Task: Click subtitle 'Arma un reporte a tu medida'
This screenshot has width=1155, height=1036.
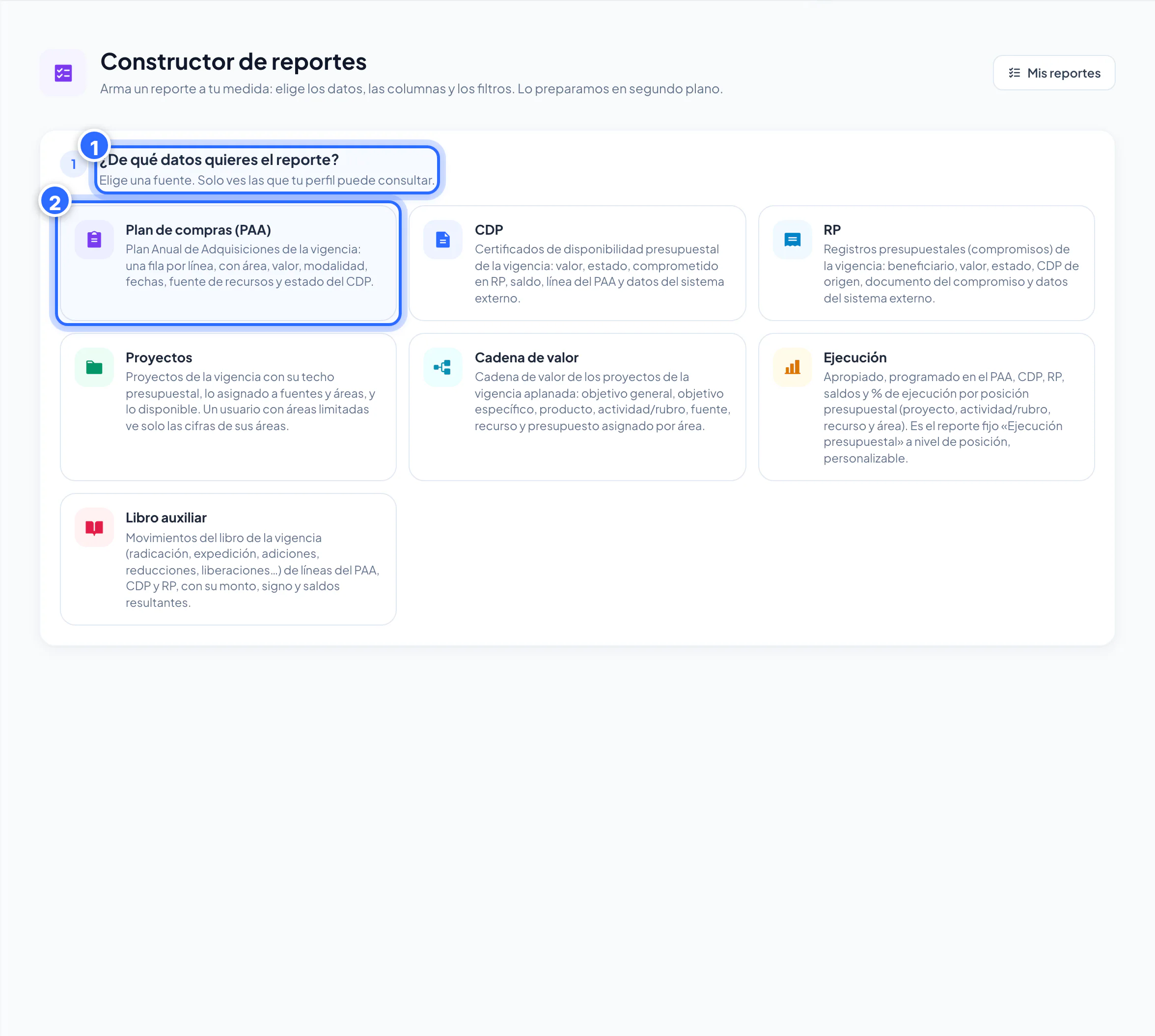Action: coord(186,89)
